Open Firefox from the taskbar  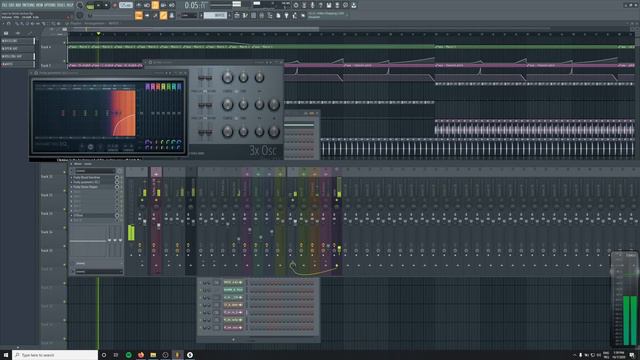tap(141, 355)
